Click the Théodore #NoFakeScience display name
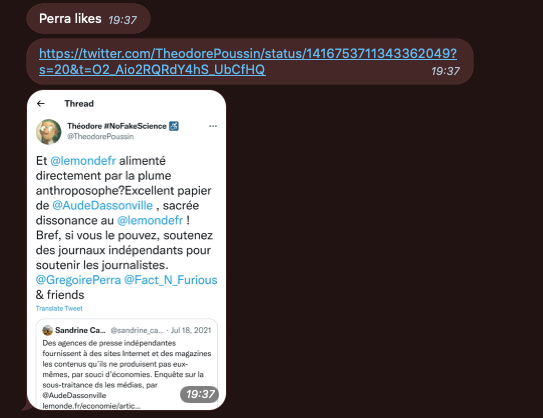543x418 pixels. [x=117, y=126]
